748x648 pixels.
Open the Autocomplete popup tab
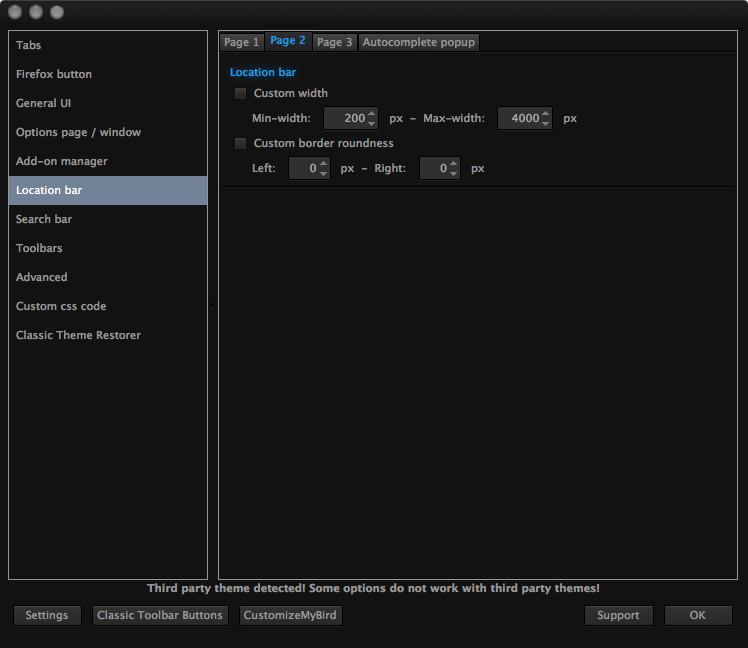(418, 42)
